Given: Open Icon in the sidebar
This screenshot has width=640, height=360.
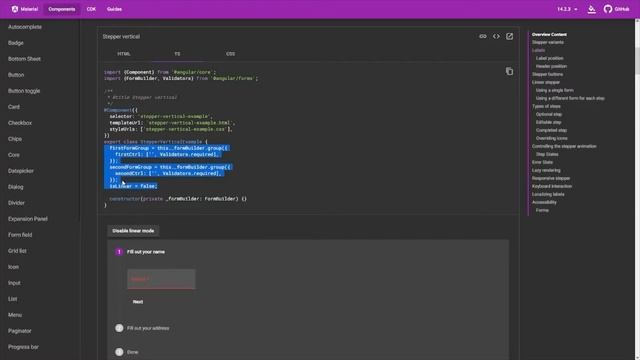Looking at the screenshot, I should 13,267.
